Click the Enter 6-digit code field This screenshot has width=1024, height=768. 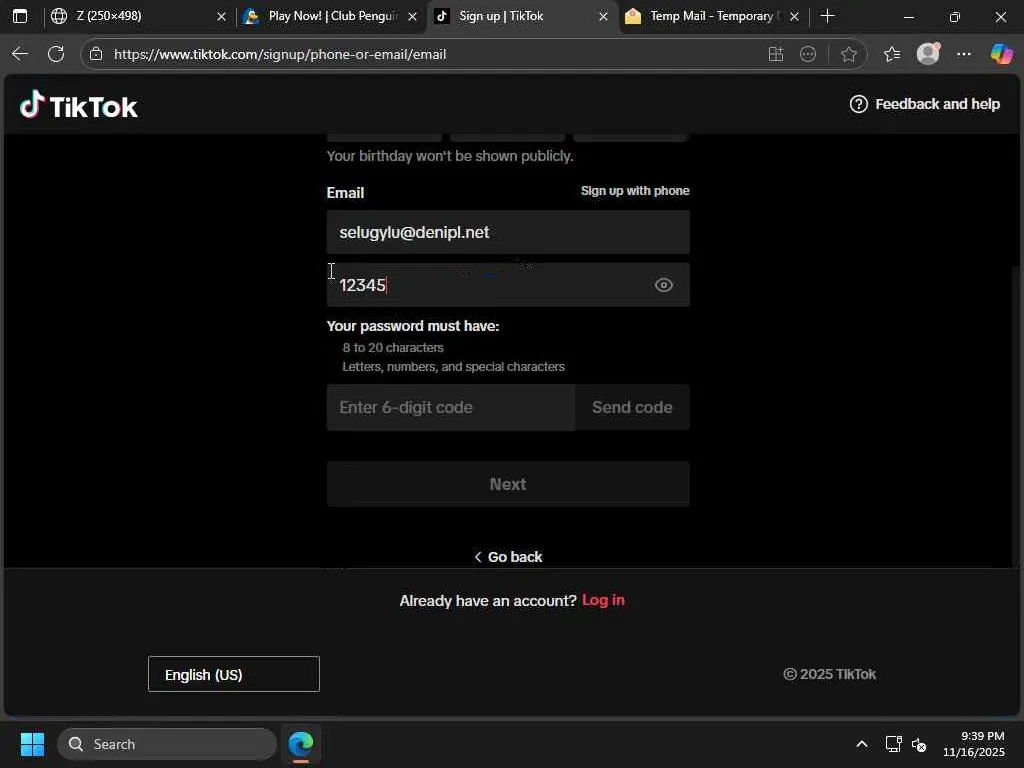point(451,408)
